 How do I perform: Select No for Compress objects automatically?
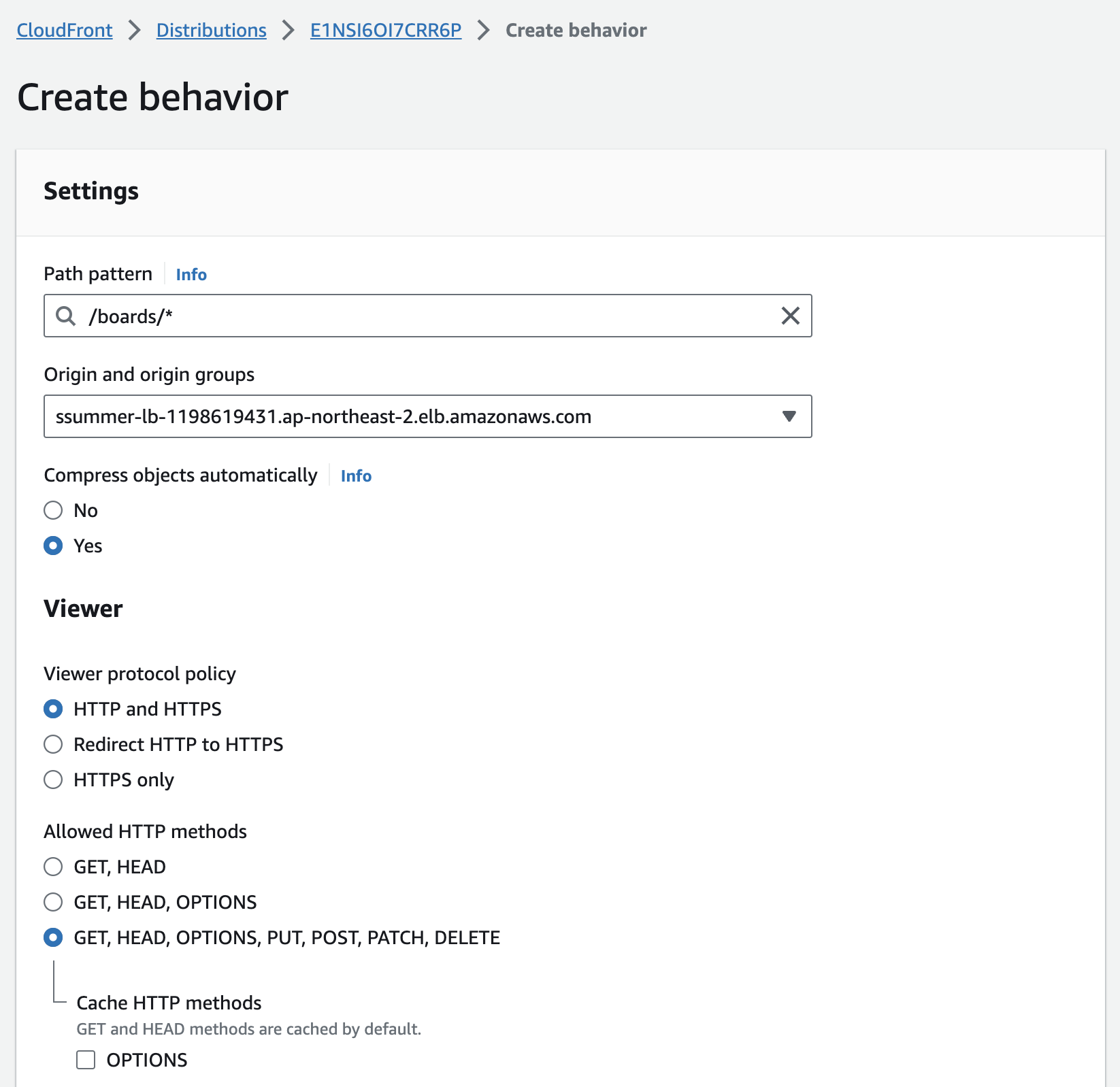(x=53, y=510)
